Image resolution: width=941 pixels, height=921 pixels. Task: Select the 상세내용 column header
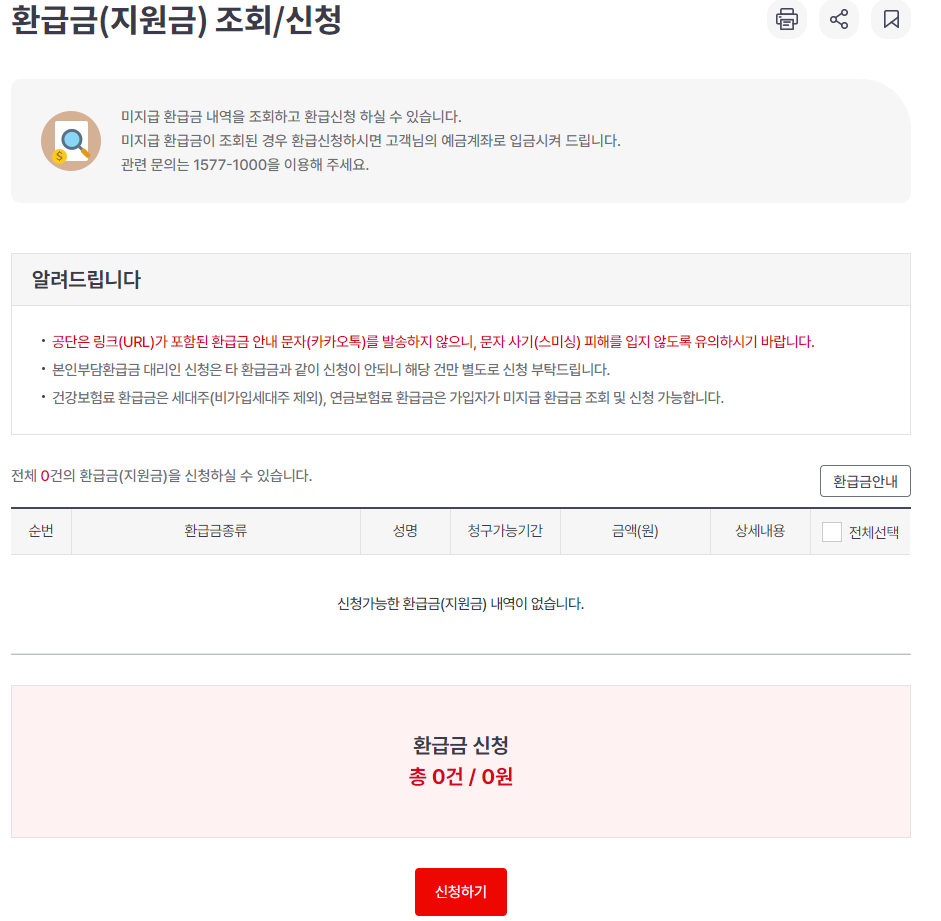pos(760,531)
